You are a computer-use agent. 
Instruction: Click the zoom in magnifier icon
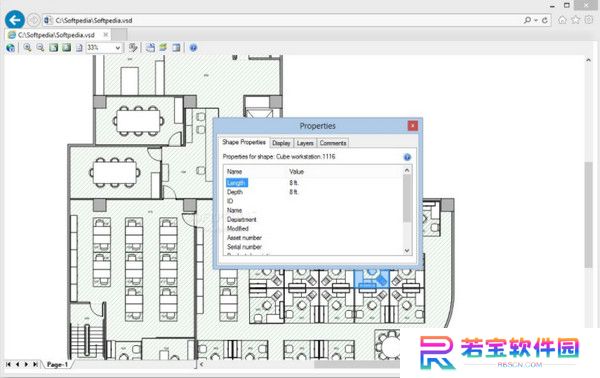coord(27,48)
